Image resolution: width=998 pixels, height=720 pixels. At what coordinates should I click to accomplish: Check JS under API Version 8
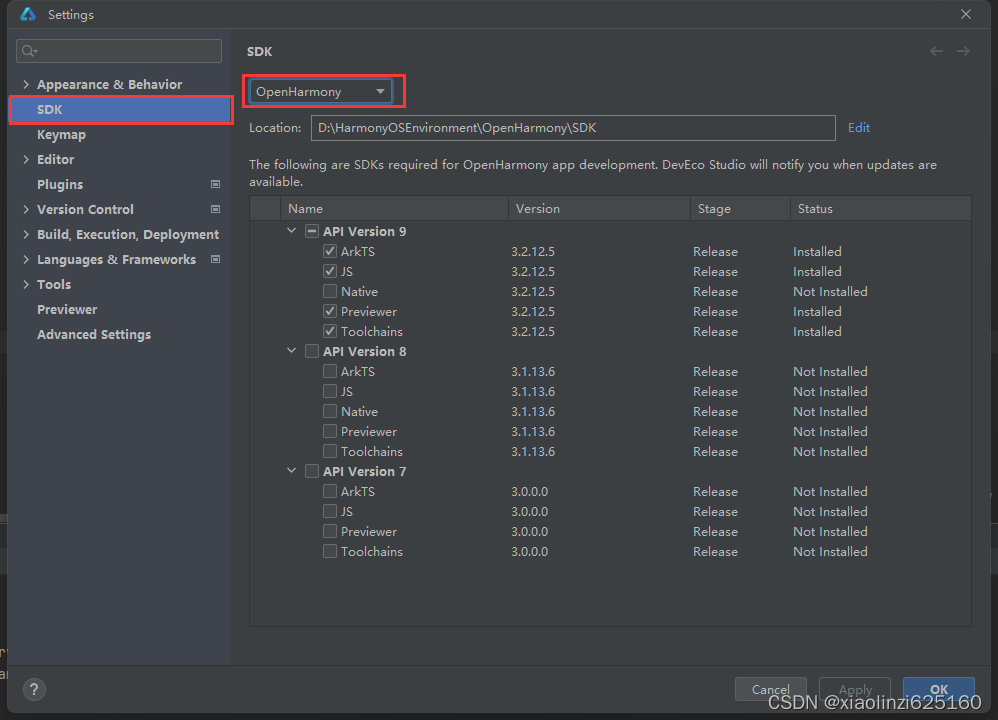click(x=330, y=391)
